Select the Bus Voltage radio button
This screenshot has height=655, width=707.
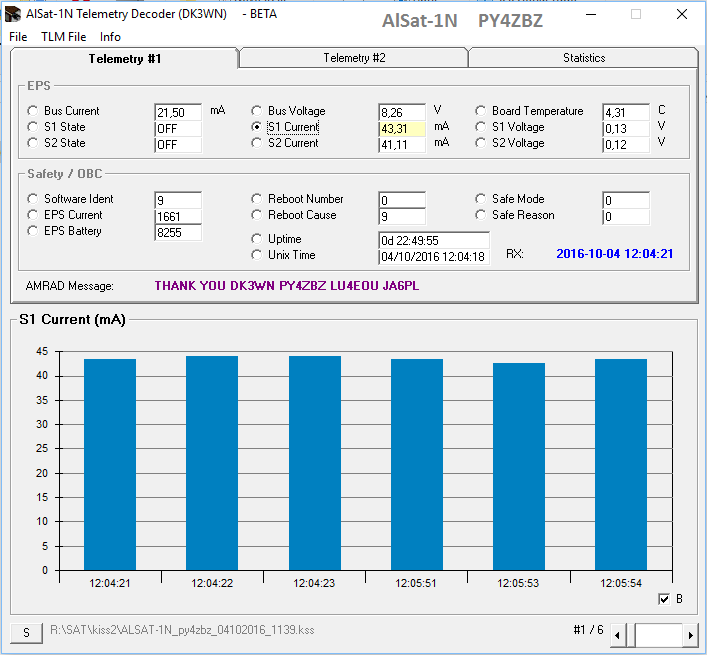click(x=258, y=111)
